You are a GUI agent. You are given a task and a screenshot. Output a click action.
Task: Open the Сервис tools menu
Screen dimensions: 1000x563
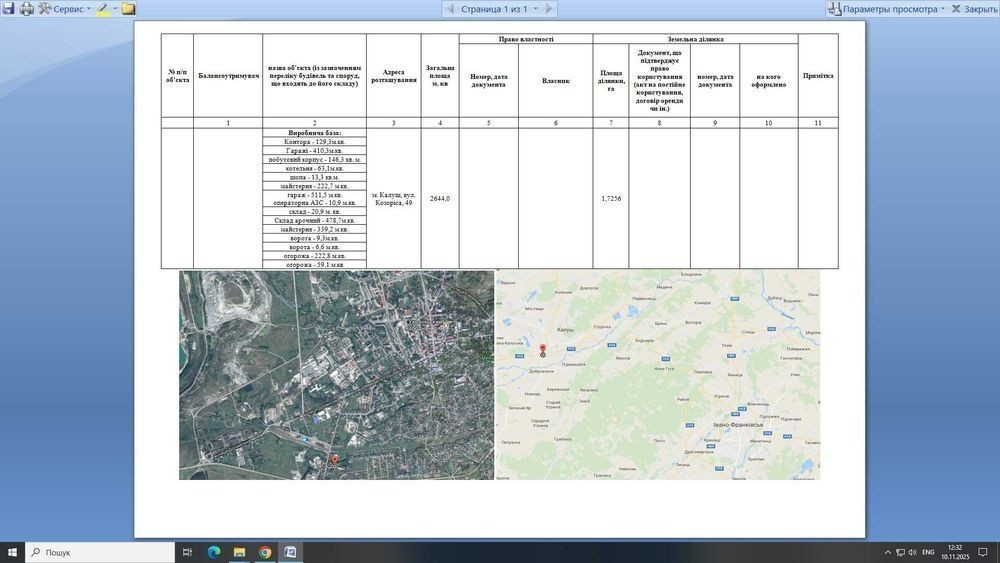[64, 9]
